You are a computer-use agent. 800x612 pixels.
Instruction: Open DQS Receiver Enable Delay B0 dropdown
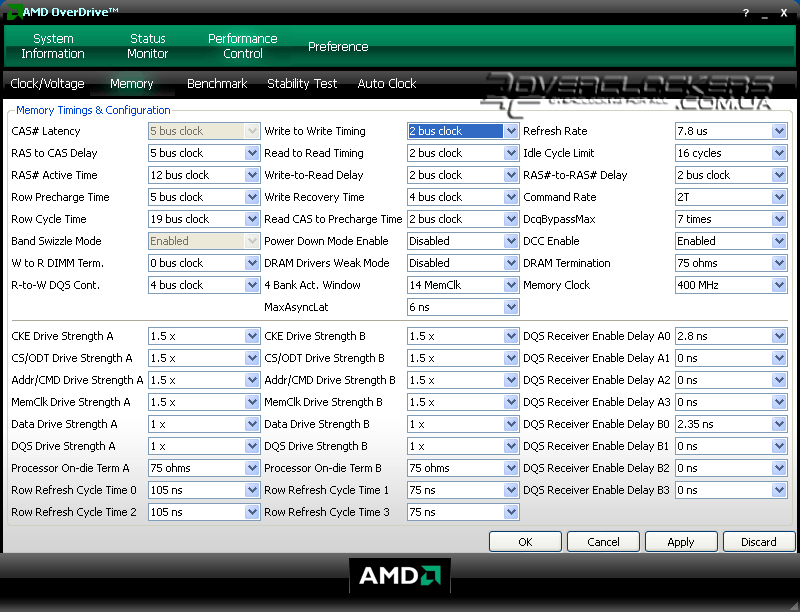[x=779, y=424]
